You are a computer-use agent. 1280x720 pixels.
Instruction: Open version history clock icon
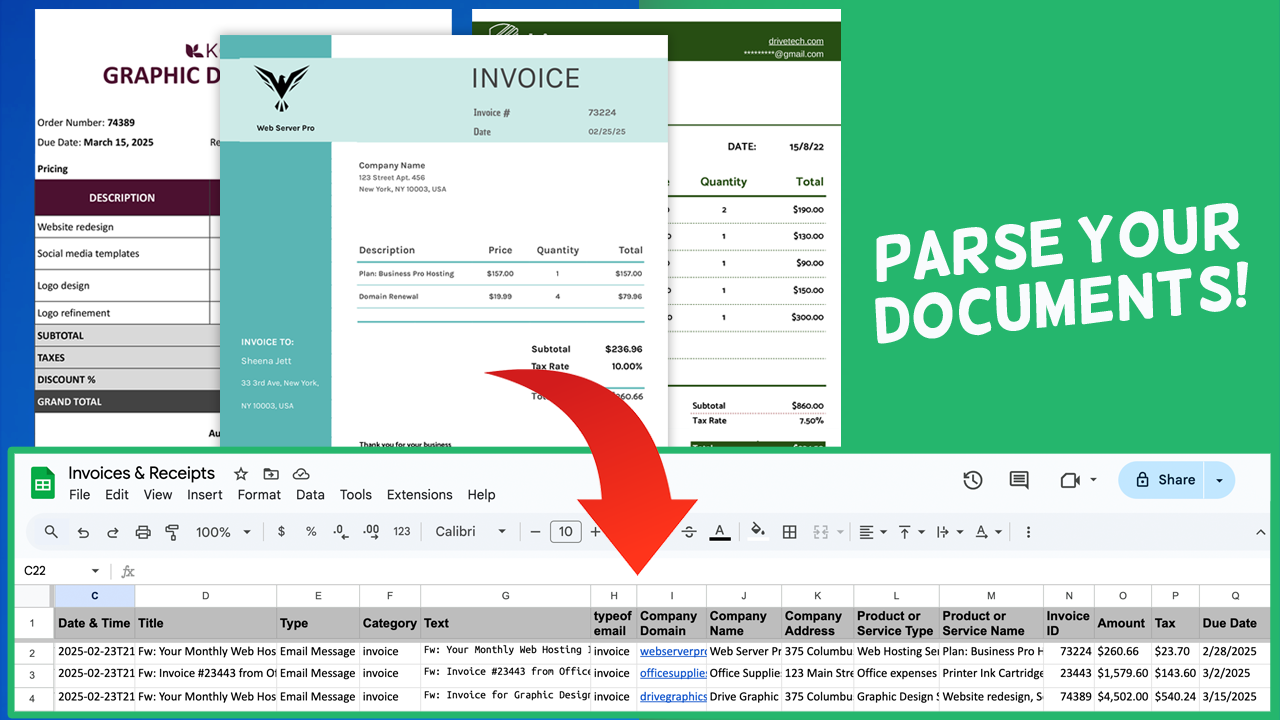point(972,480)
